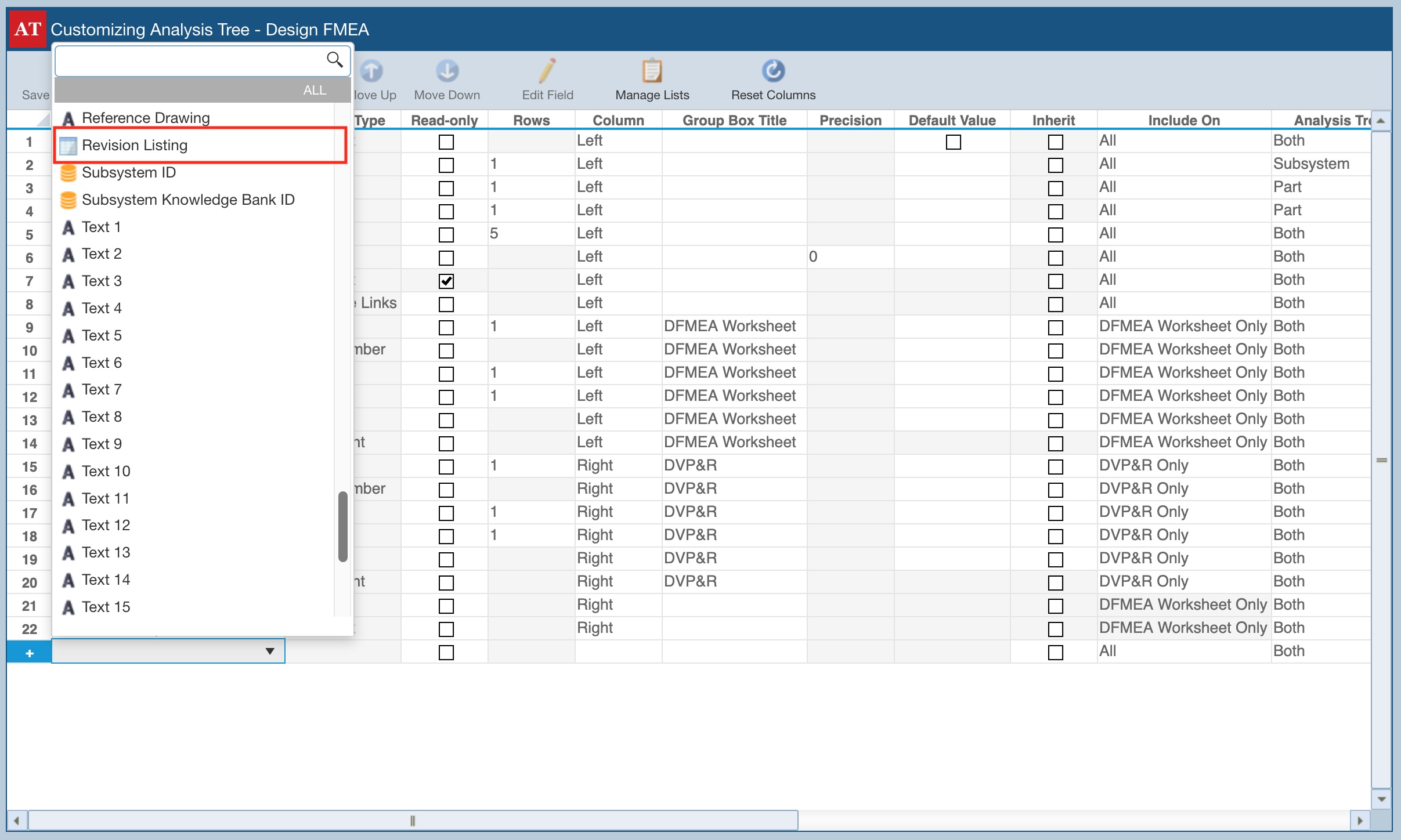Select Revision Listing from the list
Viewport: 1401px width, 840px height.
(135, 146)
